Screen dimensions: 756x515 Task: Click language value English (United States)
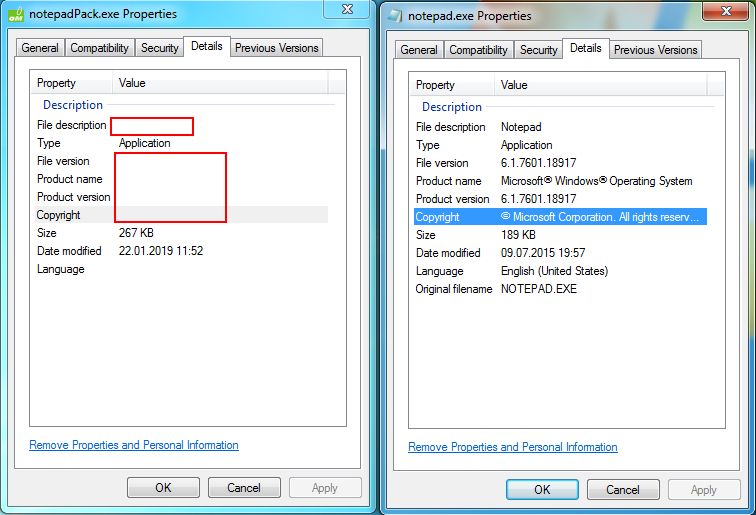[x=554, y=271]
